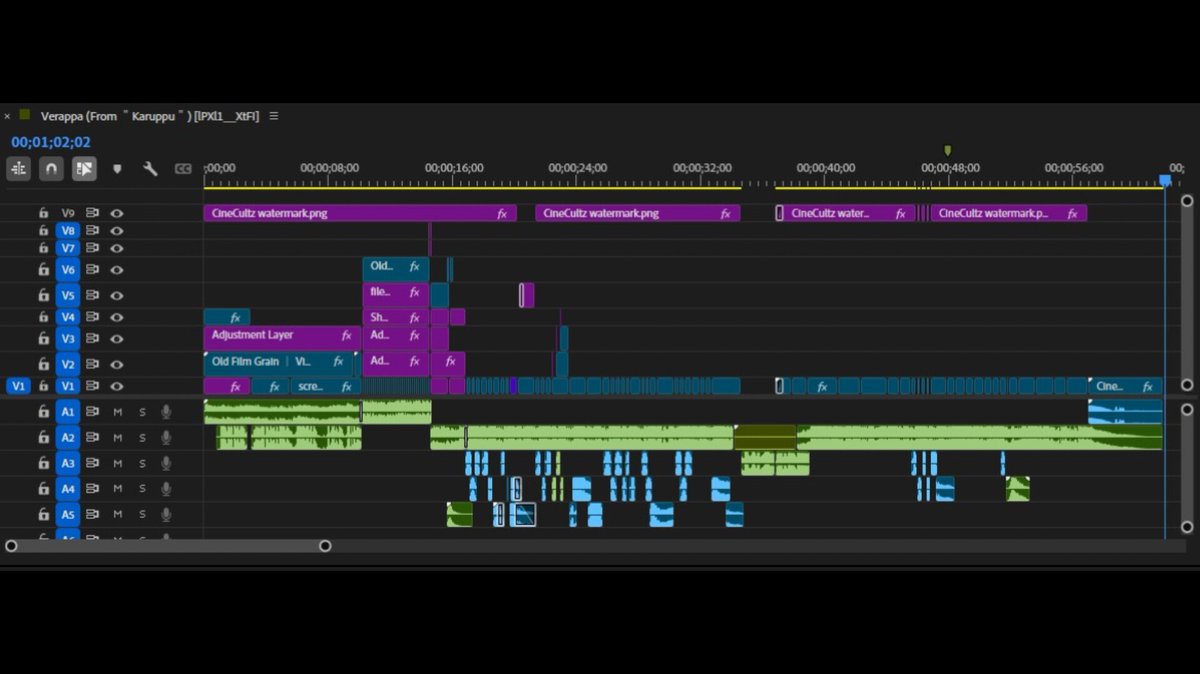The image size is (1200, 674).
Task: Solo track A2
Action: tap(142, 437)
